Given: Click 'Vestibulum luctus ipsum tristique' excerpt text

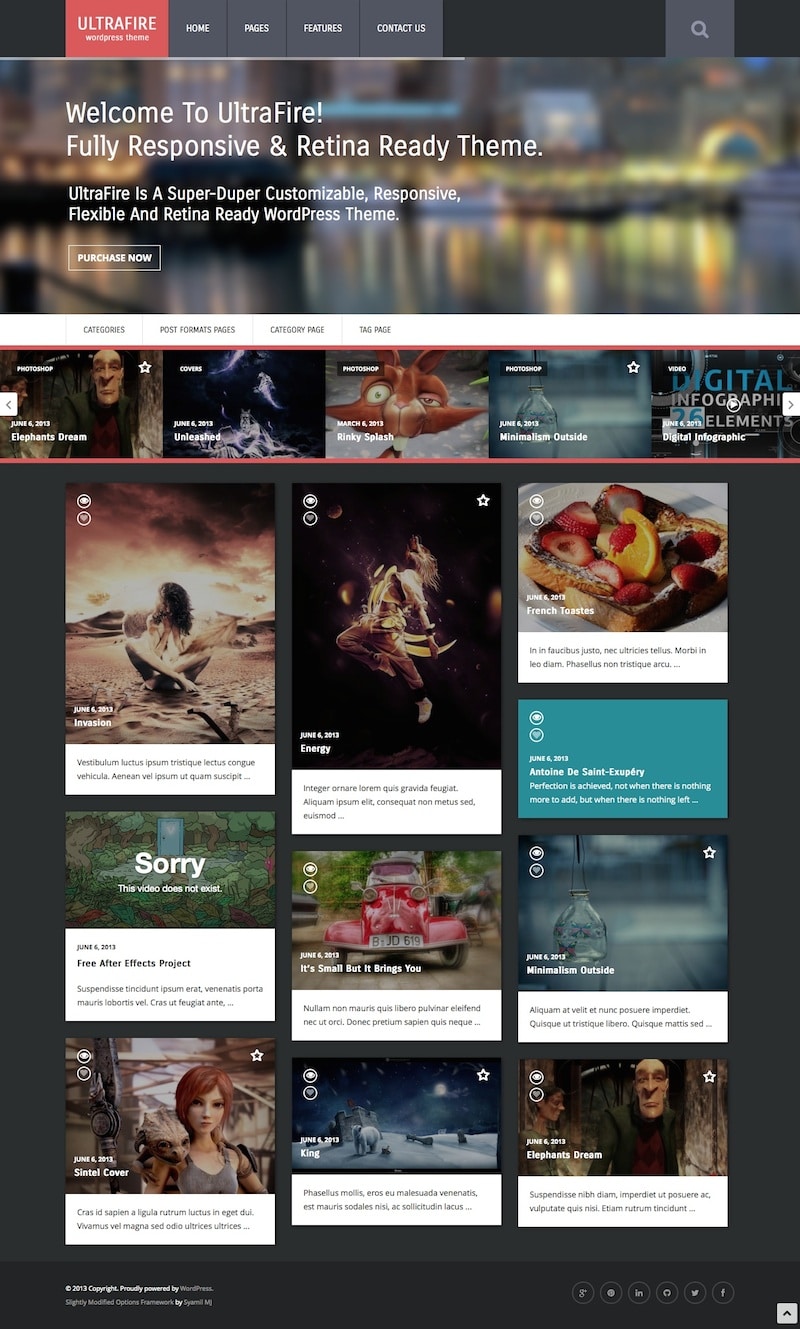Looking at the screenshot, I should [165, 769].
